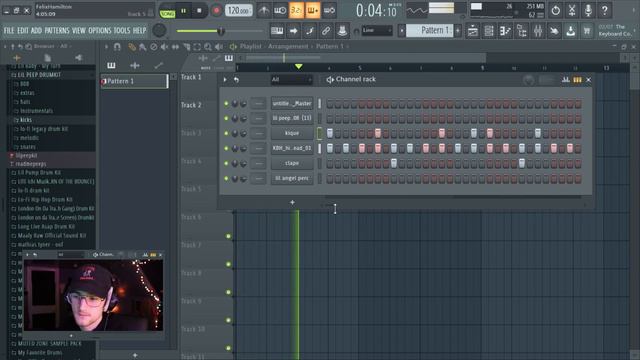Click the red record button

tap(216, 11)
